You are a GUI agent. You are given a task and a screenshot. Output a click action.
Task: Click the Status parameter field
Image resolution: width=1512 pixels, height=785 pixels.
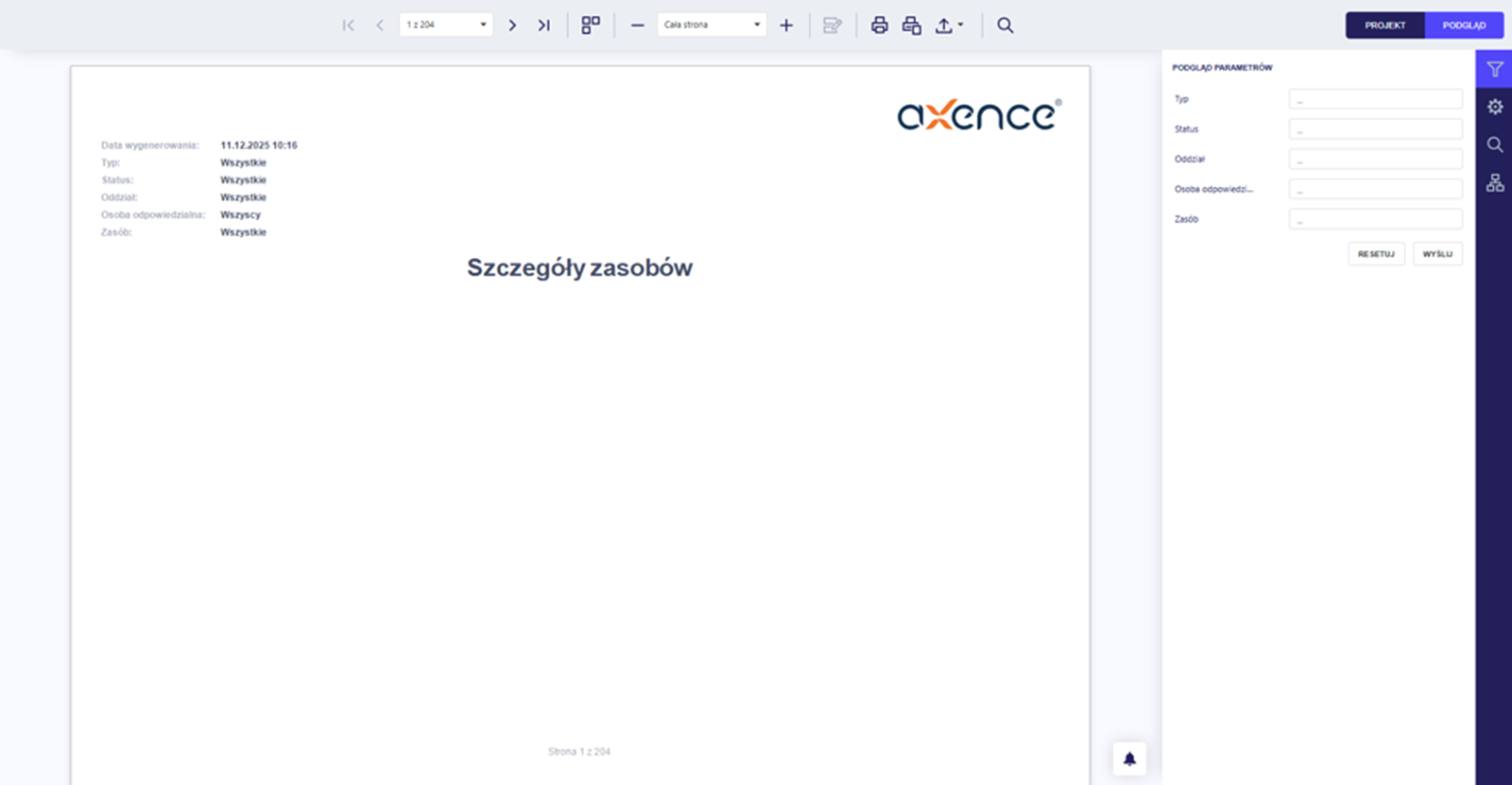pyautogui.click(x=1375, y=129)
